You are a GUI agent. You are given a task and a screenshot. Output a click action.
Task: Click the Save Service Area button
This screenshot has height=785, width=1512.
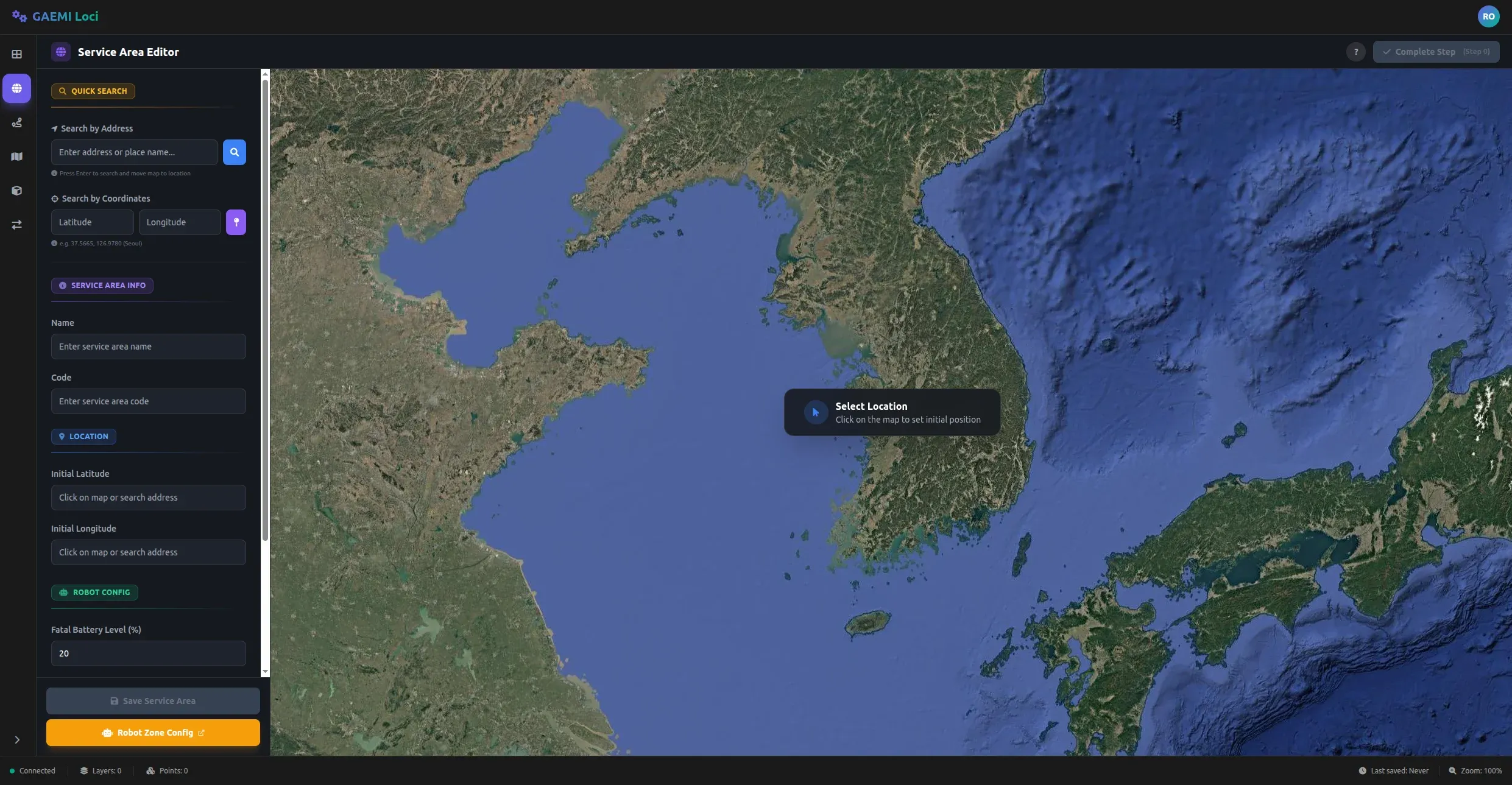pos(152,701)
